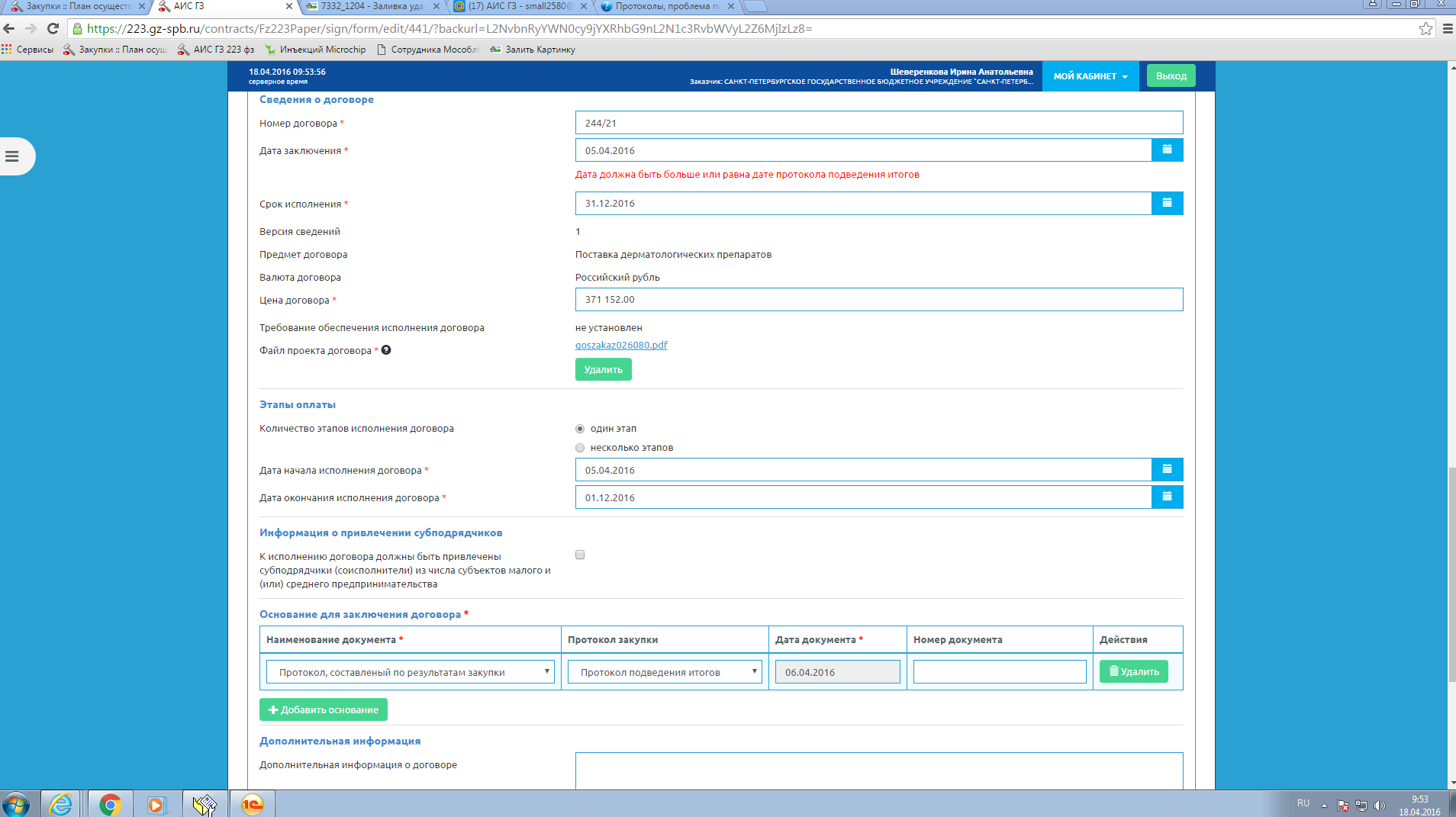Viewport: 1456px width, 817px height.
Task: Click the Дополнительная информация о договоре text area
Action: [879, 771]
